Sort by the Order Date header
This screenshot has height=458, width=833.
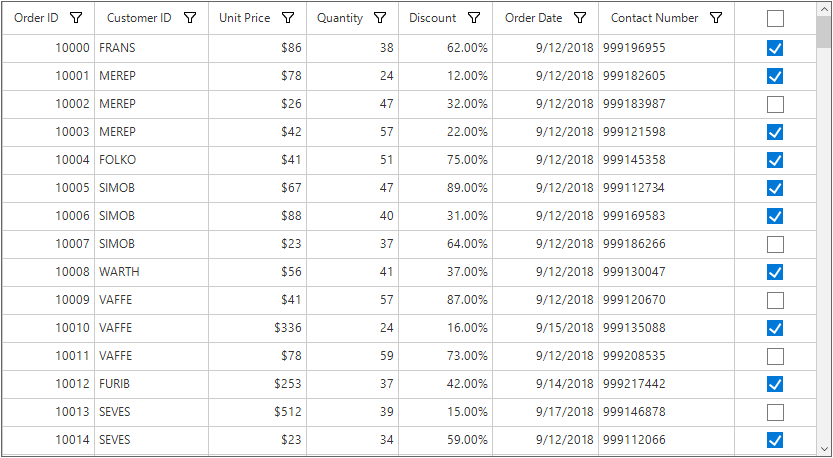tap(533, 18)
